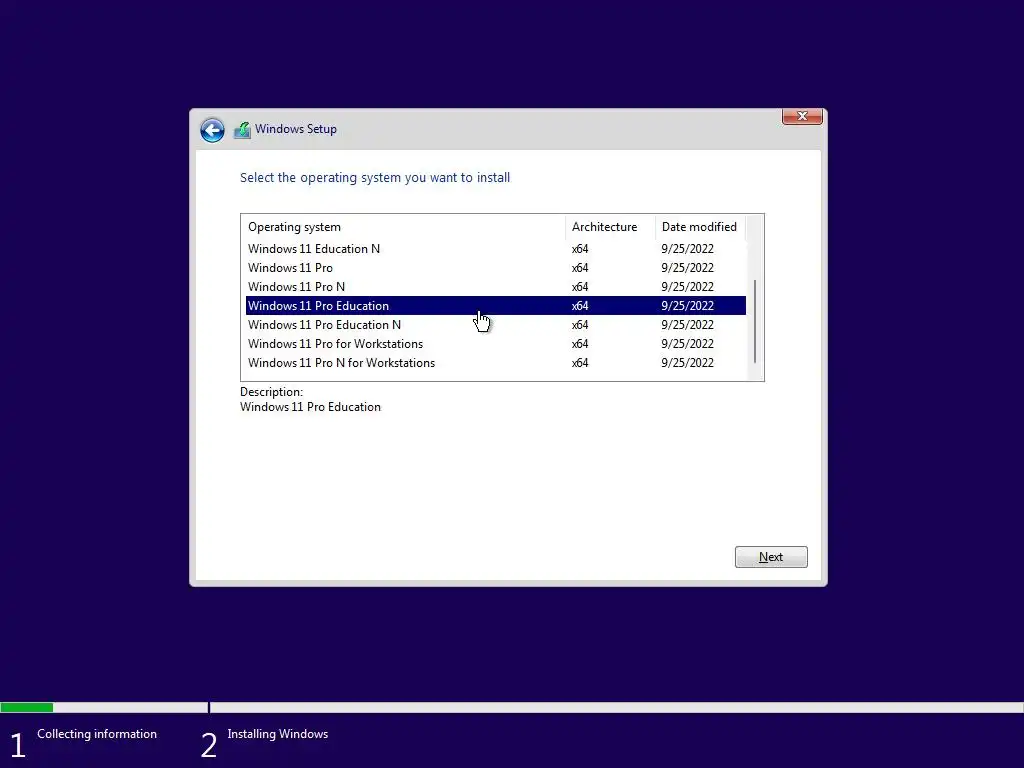The width and height of the screenshot is (1024, 768).
Task: Click x64 in the Windows 11 Pro row
Action: tap(580, 268)
